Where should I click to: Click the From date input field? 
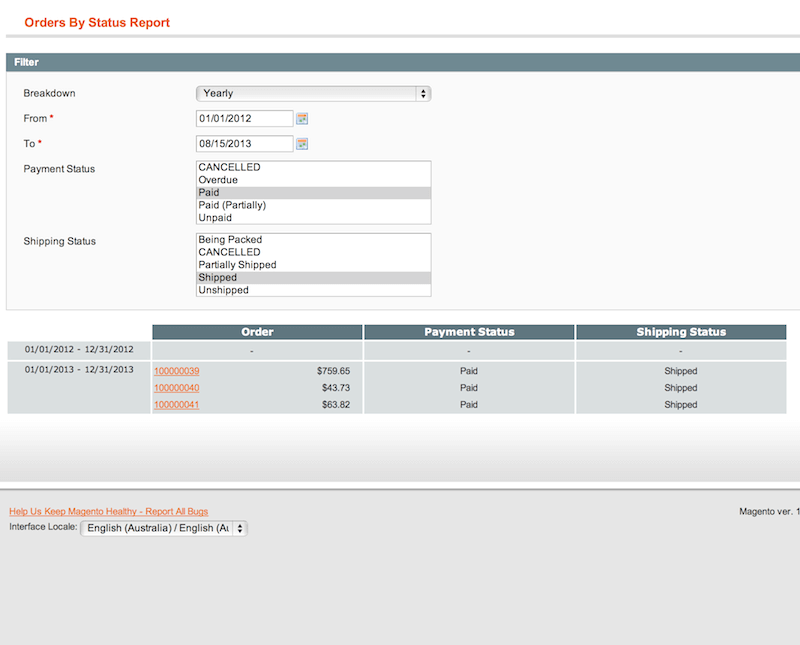244,118
